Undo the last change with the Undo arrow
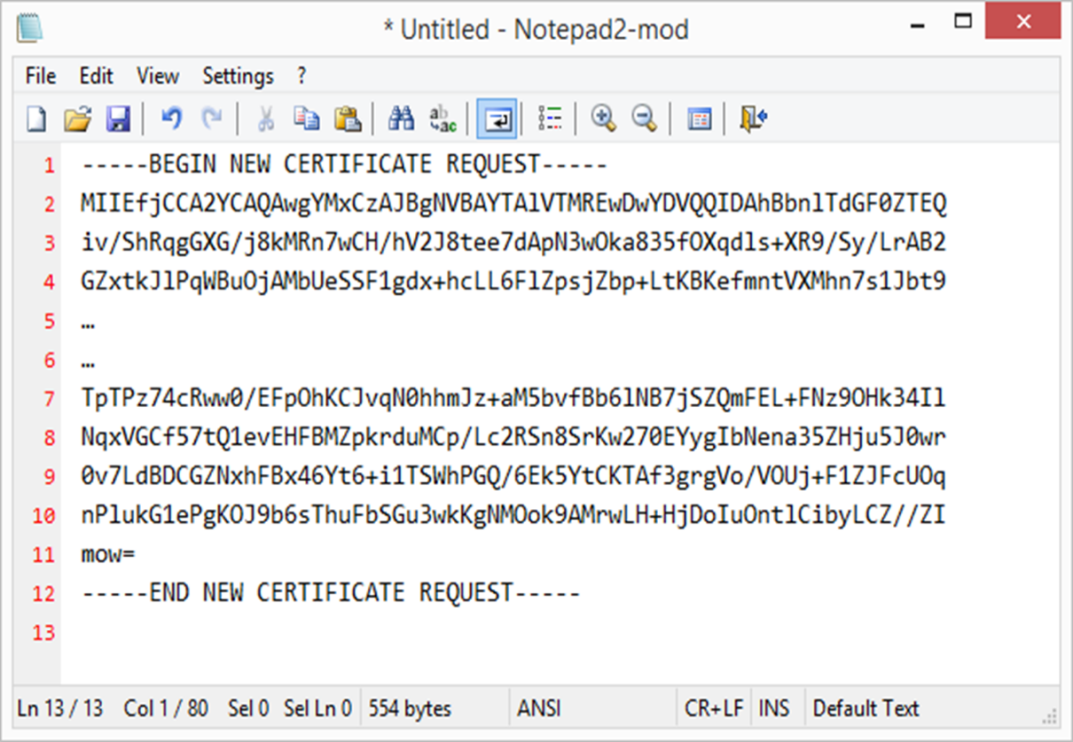The width and height of the screenshot is (1073, 742). 171,118
